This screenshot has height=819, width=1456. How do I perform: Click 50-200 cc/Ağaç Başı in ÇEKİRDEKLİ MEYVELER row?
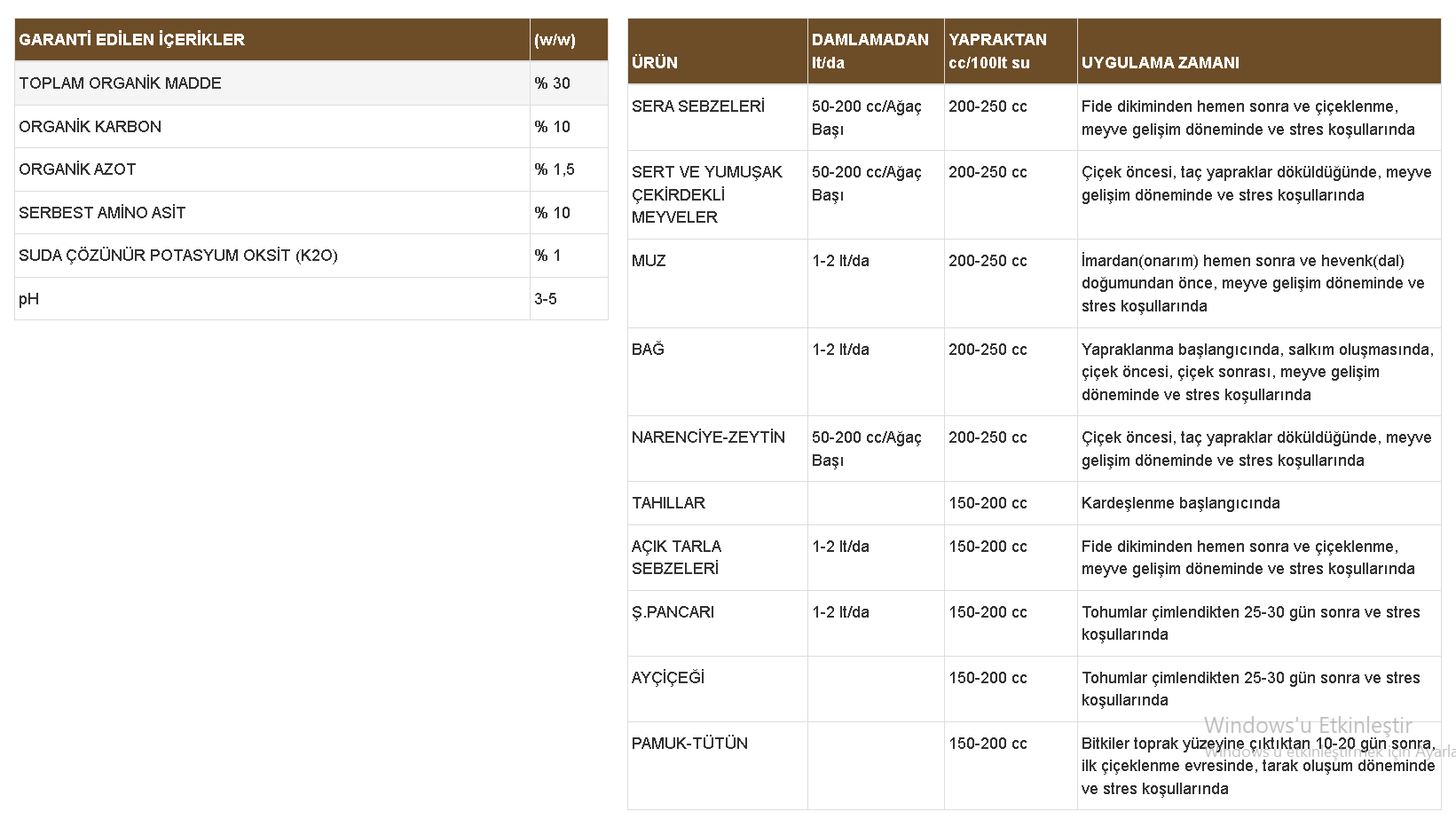coord(867,184)
